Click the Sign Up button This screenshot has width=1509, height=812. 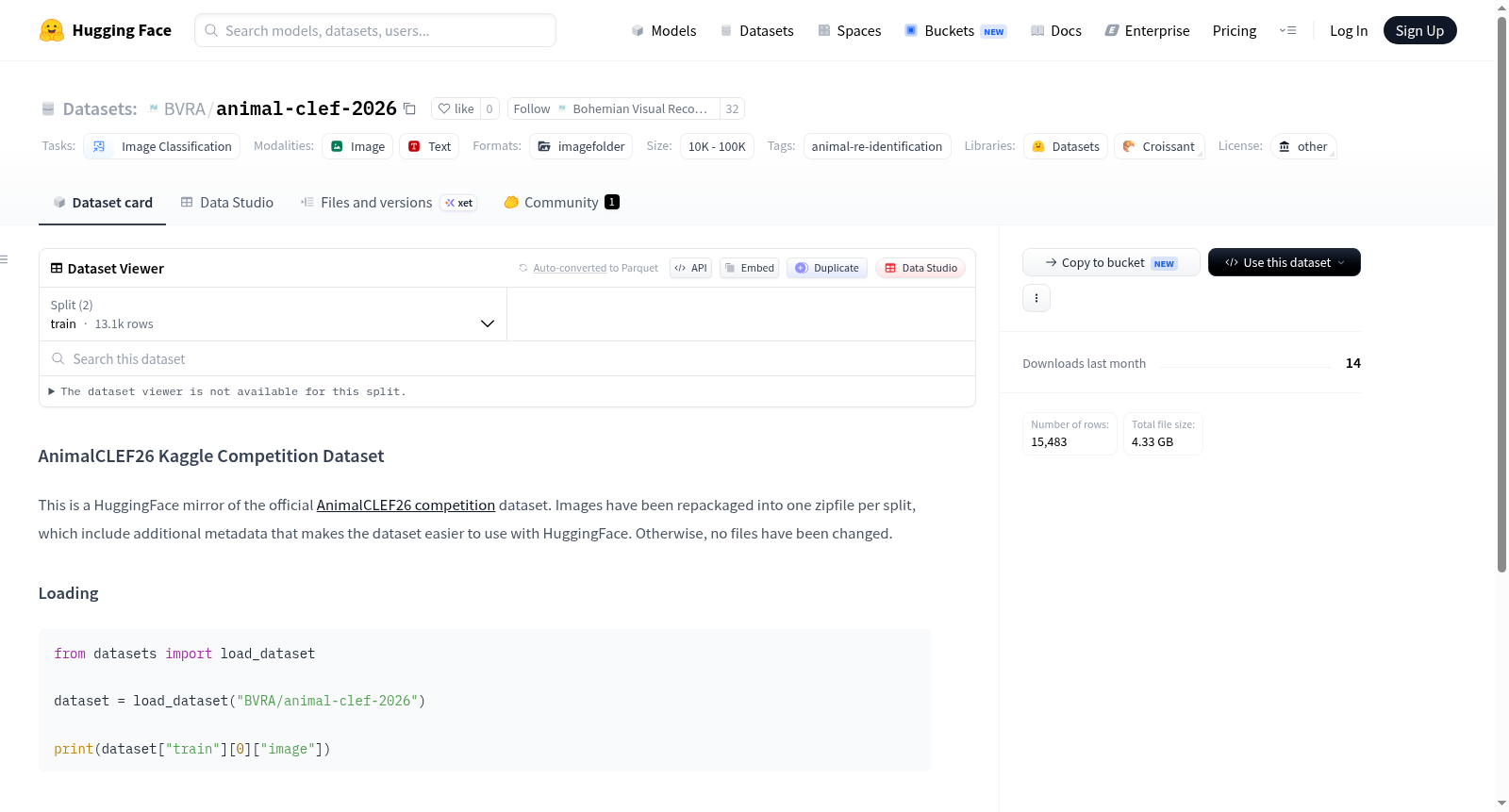coord(1419,30)
